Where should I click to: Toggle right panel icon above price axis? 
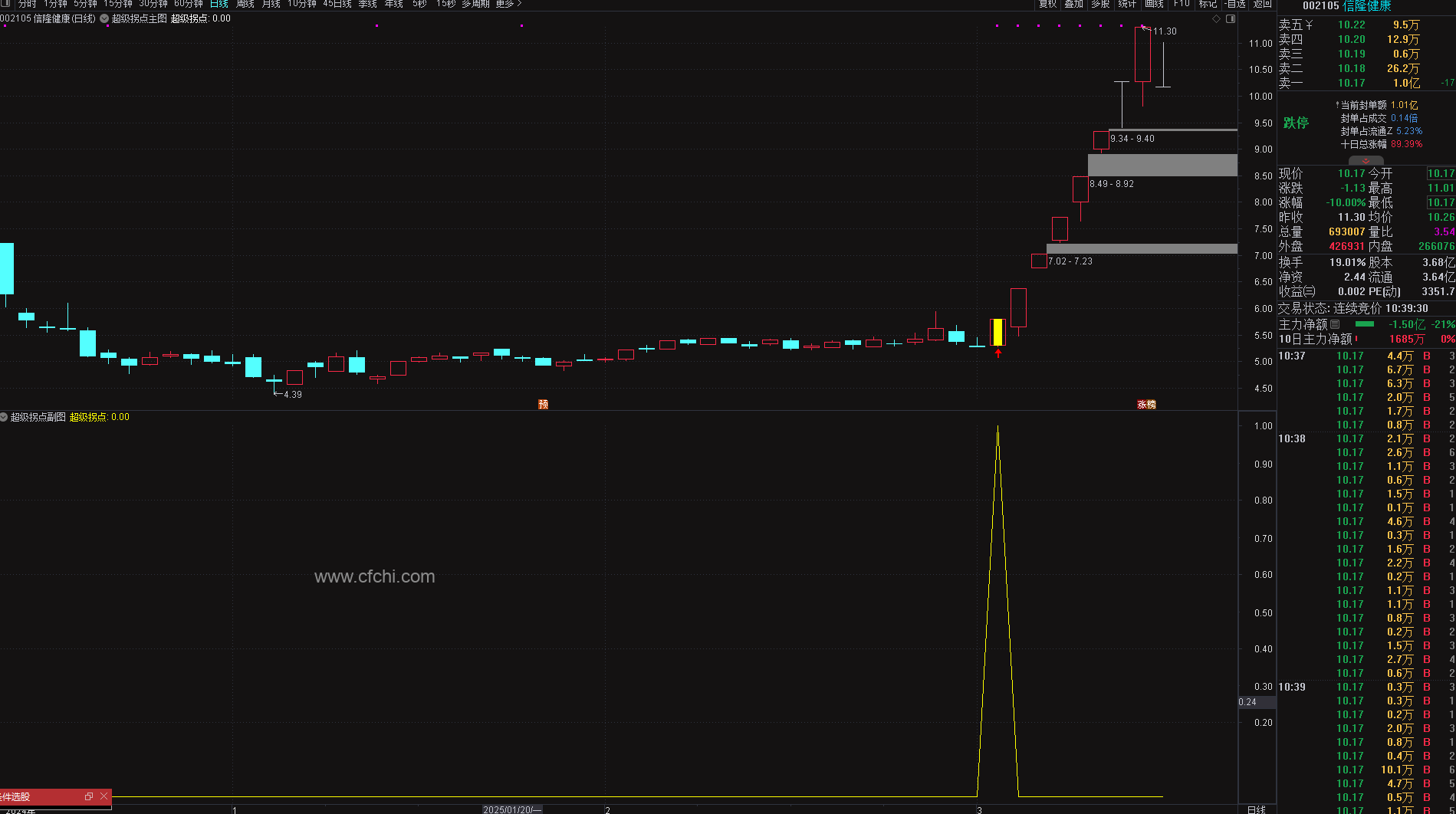[1231, 18]
